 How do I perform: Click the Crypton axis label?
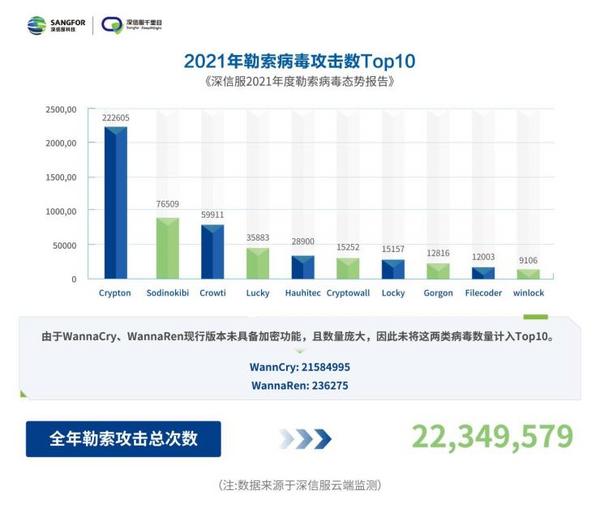click(115, 293)
